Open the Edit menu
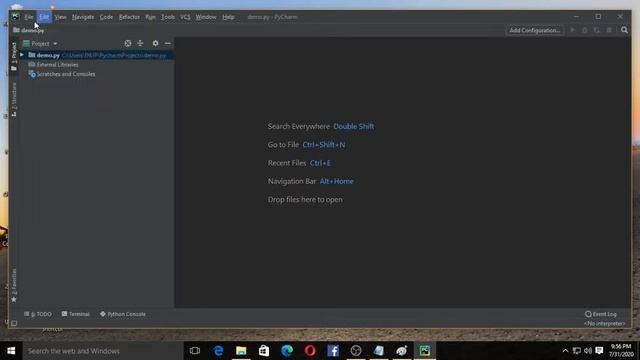The height and width of the screenshot is (360, 640). coord(44,17)
